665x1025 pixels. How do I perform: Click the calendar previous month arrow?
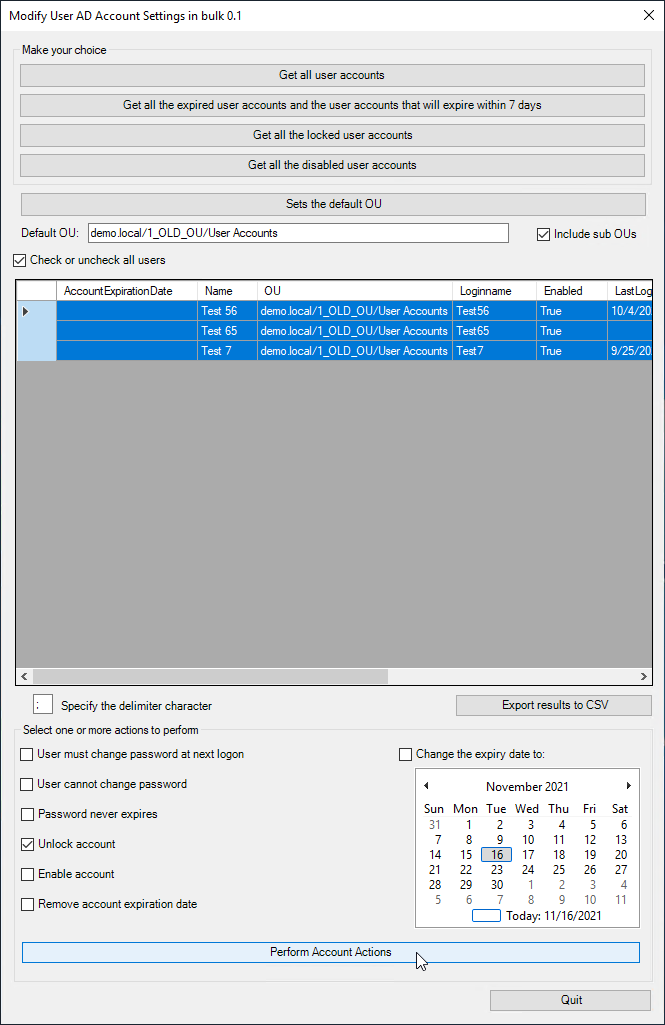(x=426, y=786)
